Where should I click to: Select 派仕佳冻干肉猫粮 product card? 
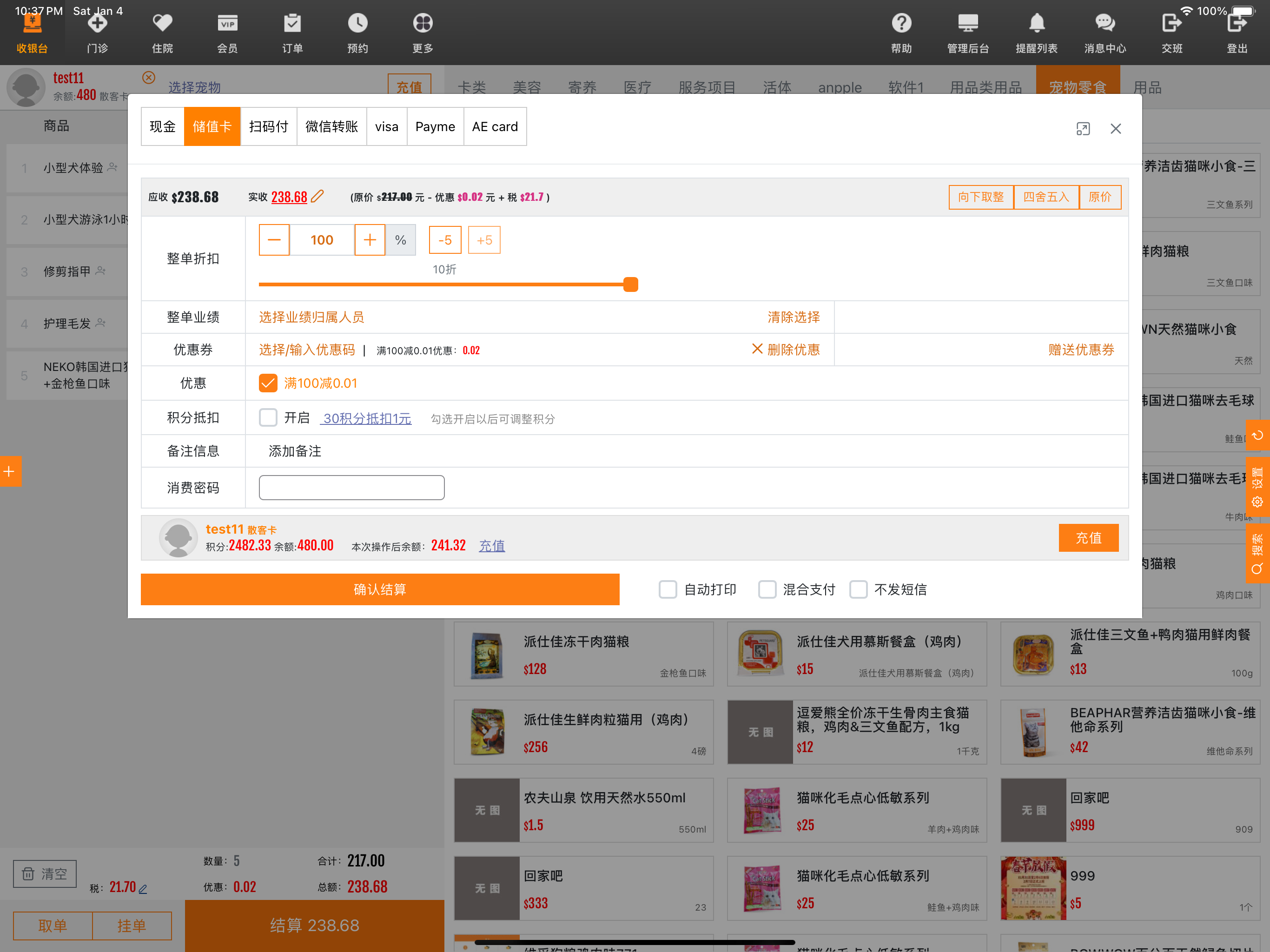[x=583, y=654]
